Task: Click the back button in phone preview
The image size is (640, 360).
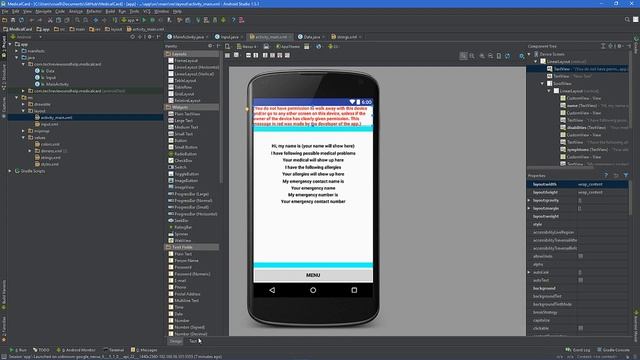Action: [x=272, y=290]
